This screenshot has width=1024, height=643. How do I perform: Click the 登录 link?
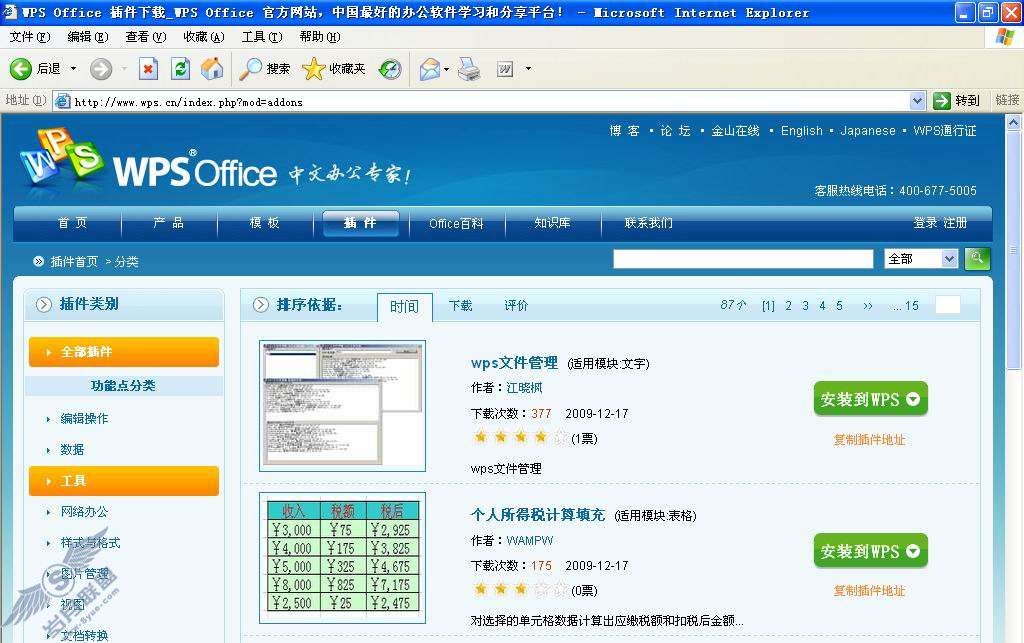925,223
